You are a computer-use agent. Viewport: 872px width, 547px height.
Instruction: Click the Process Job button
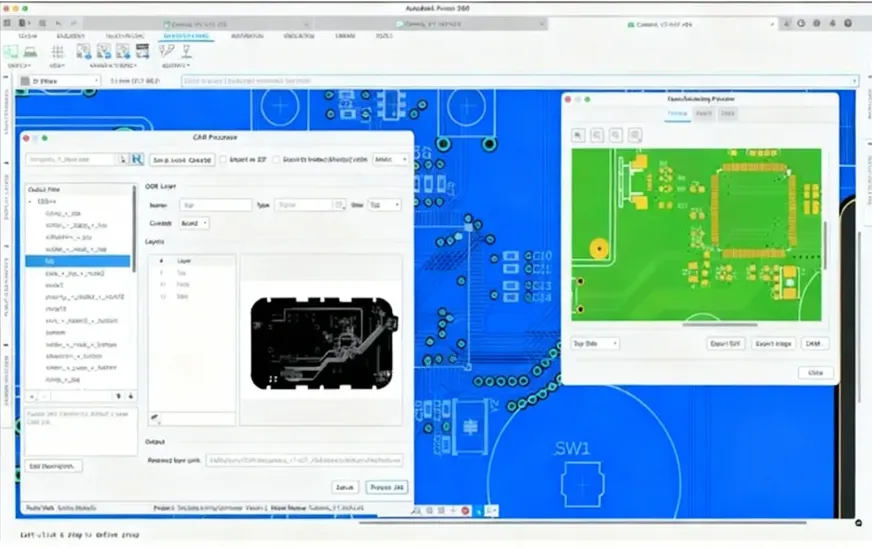click(x=386, y=487)
